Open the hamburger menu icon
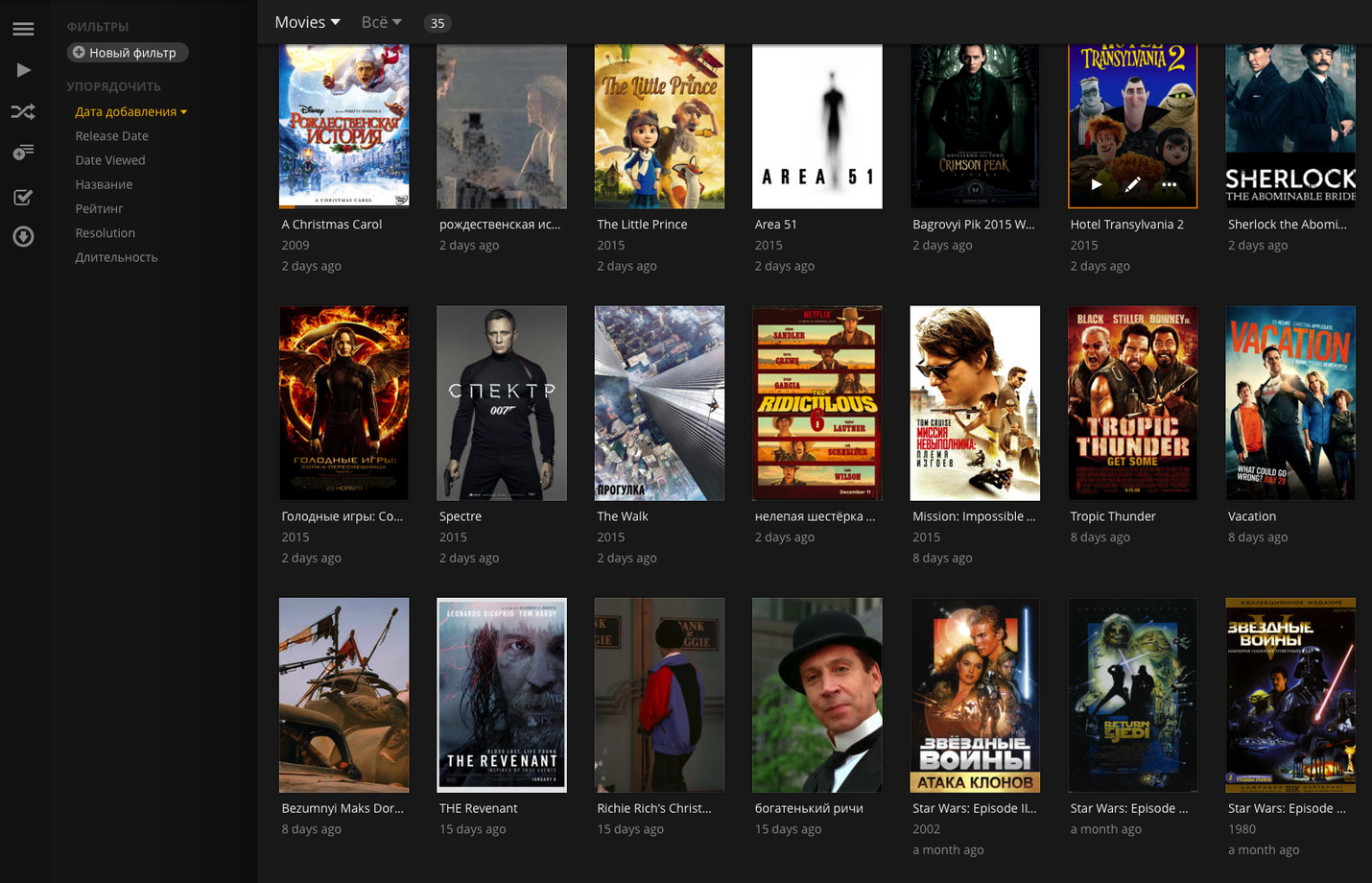The height and width of the screenshot is (883, 1372). coord(23,29)
